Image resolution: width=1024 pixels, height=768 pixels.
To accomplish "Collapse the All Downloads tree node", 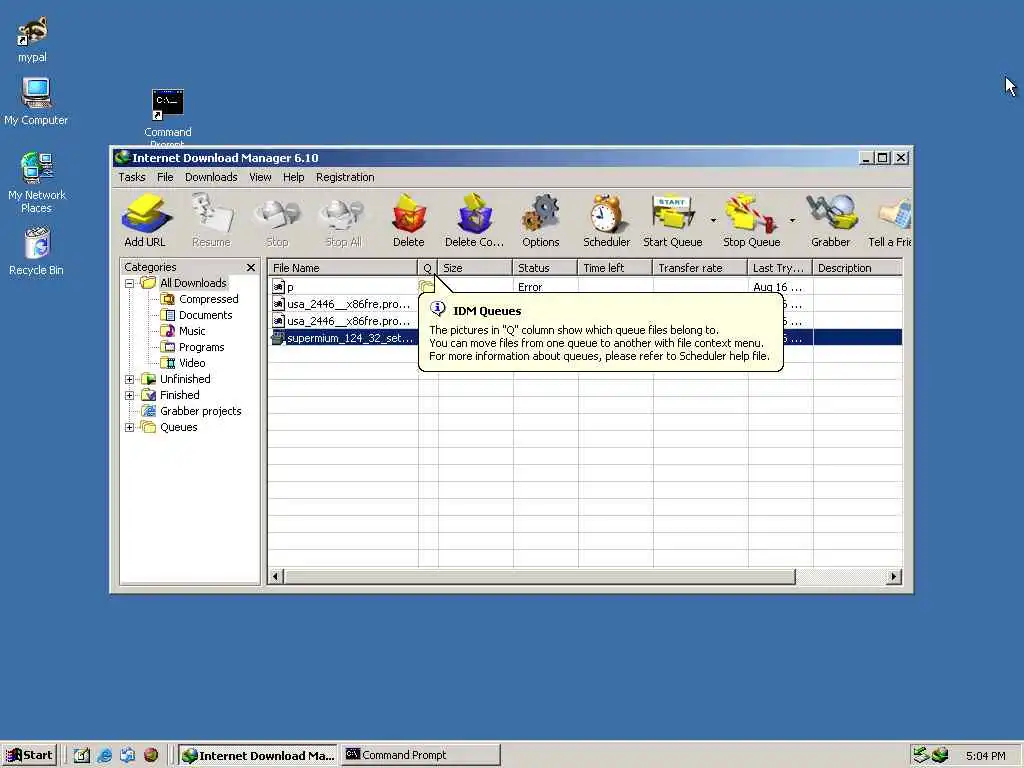I will point(129,283).
